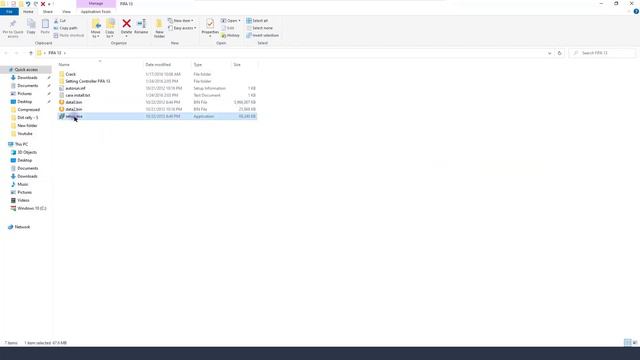This screenshot has width=640, height=360.
Task: Click the Up one level arrow
Action: coord(31,53)
